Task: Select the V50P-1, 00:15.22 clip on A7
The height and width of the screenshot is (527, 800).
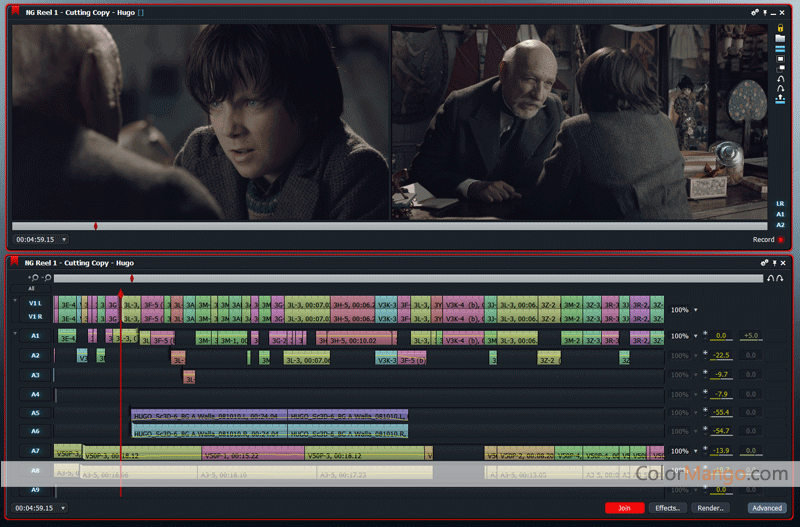Action: [253, 453]
